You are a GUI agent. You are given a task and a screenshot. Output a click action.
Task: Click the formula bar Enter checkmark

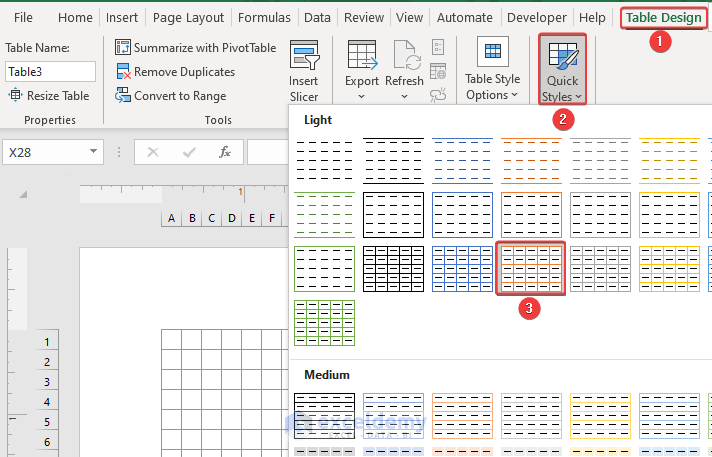189,152
